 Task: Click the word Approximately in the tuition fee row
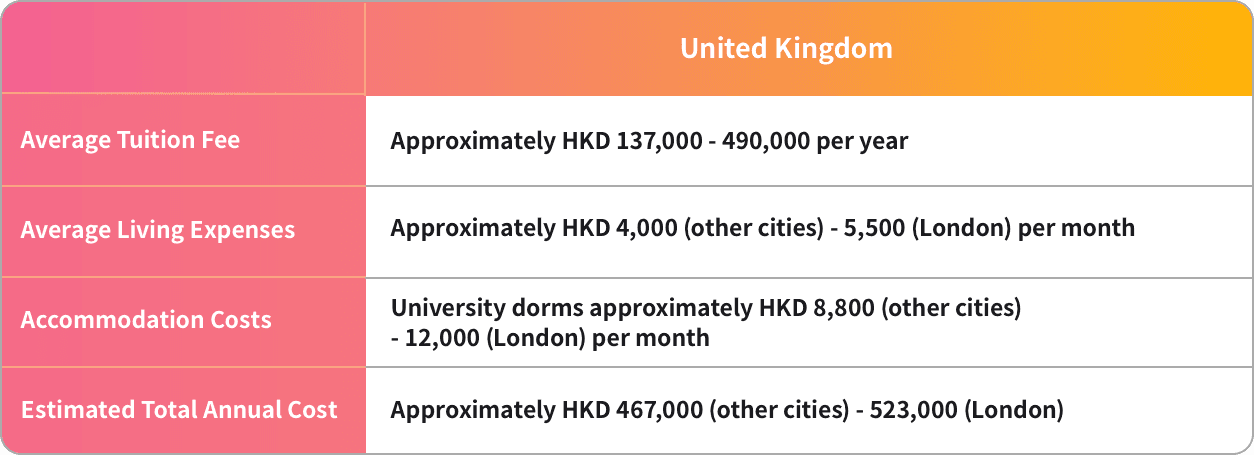tap(468, 141)
